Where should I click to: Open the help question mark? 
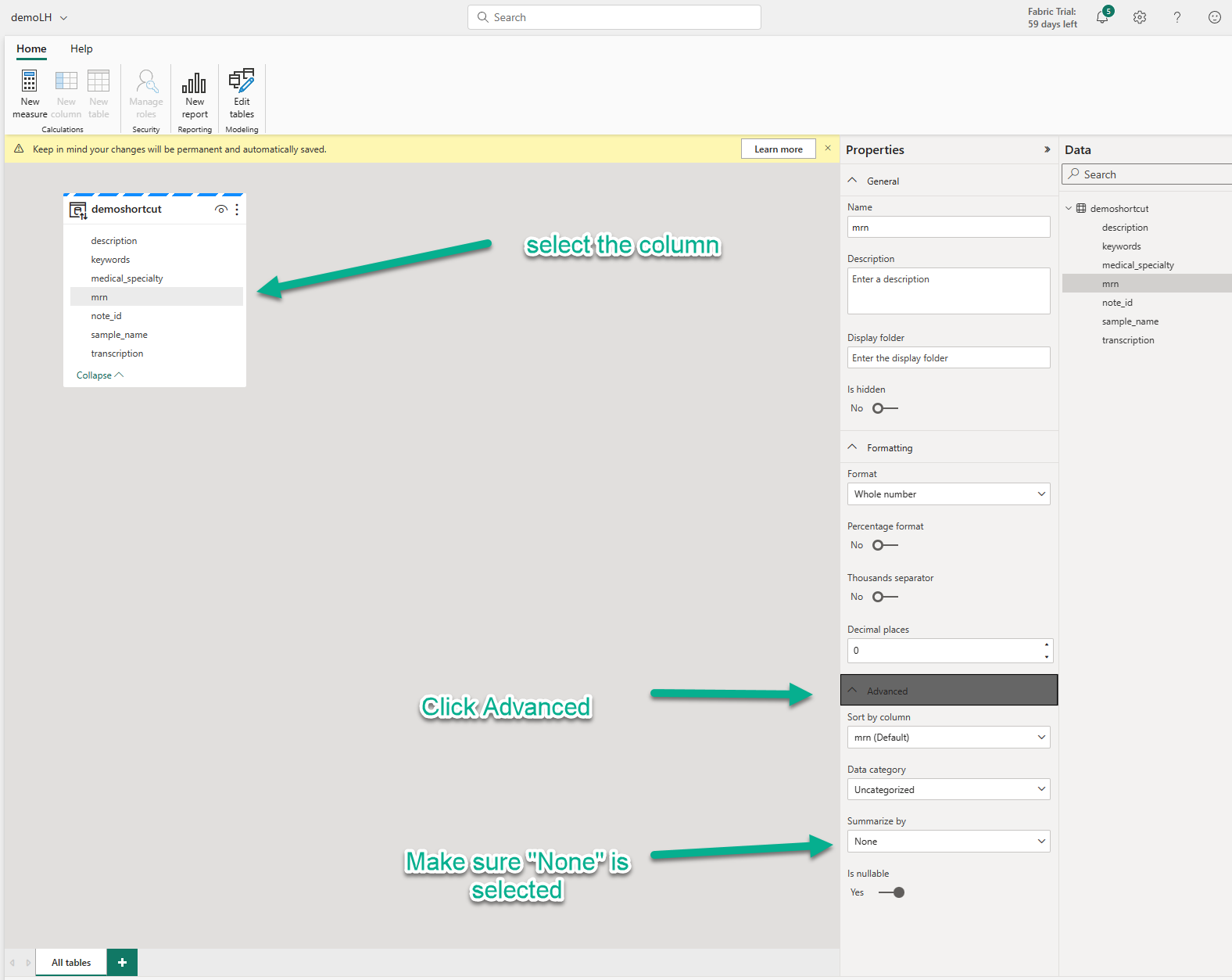coord(1177,17)
